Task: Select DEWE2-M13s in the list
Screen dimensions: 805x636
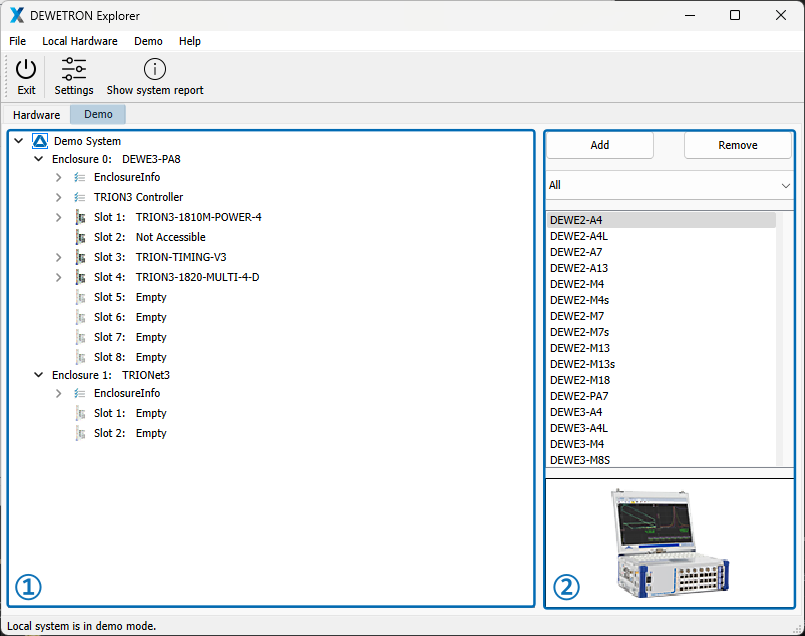Action: [661, 364]
